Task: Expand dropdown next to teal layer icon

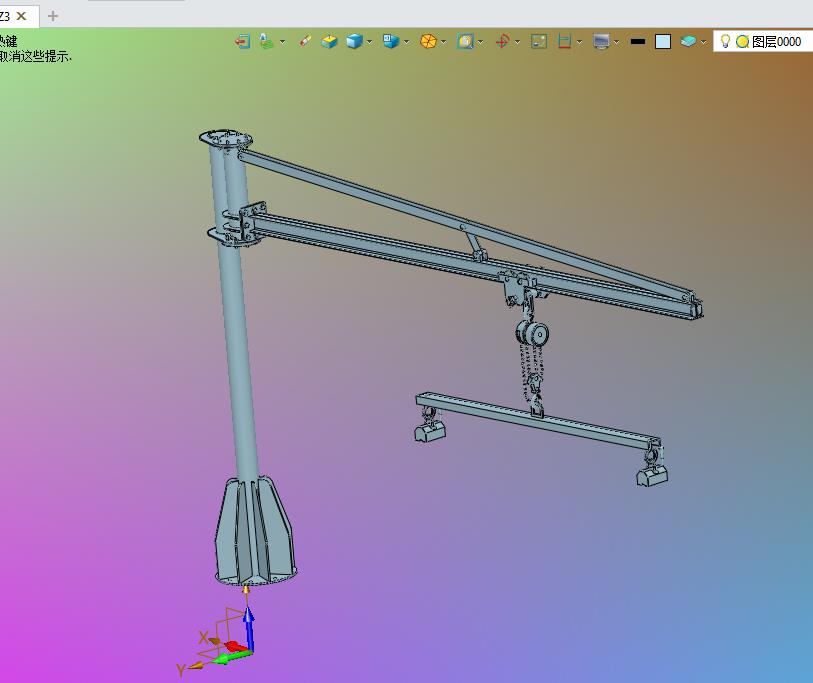Action: coord(704,41)
